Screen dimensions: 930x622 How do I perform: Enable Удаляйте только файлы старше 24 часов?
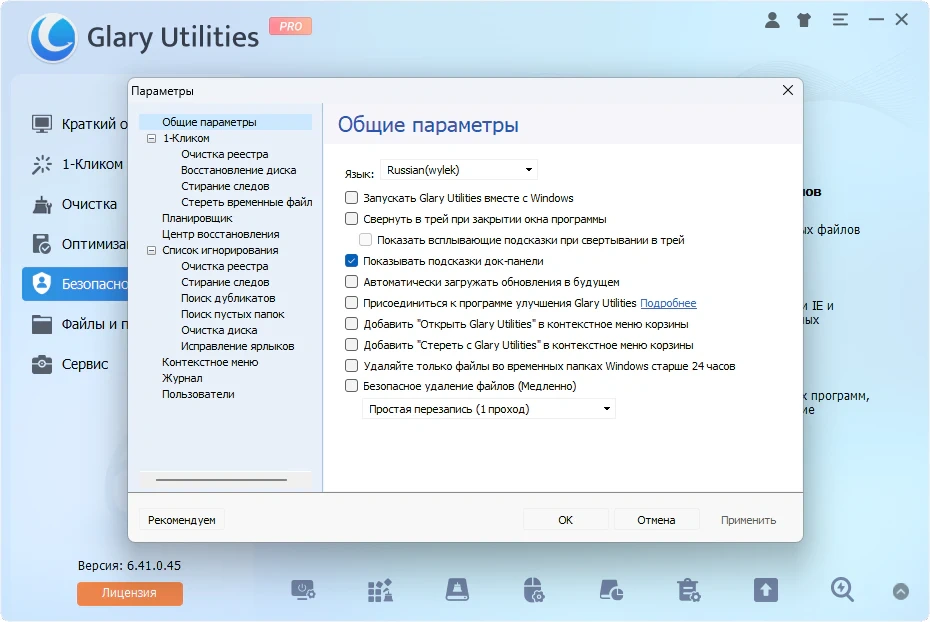click(x=352, y=366)
